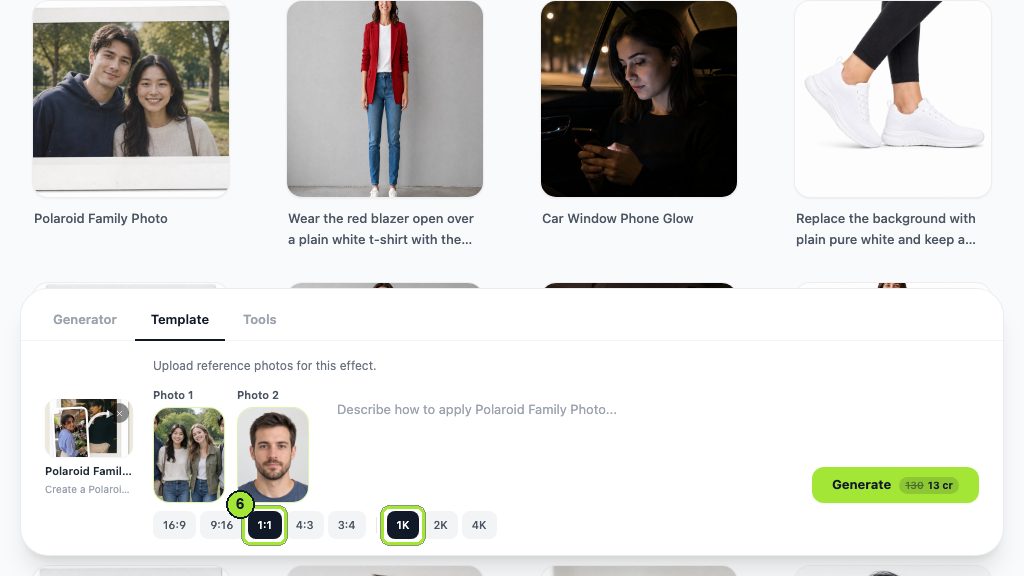Image resolution: width=1024 pixels, height=576 pixels.
Task: Open the Template tab
Action: tap(180, 319)
